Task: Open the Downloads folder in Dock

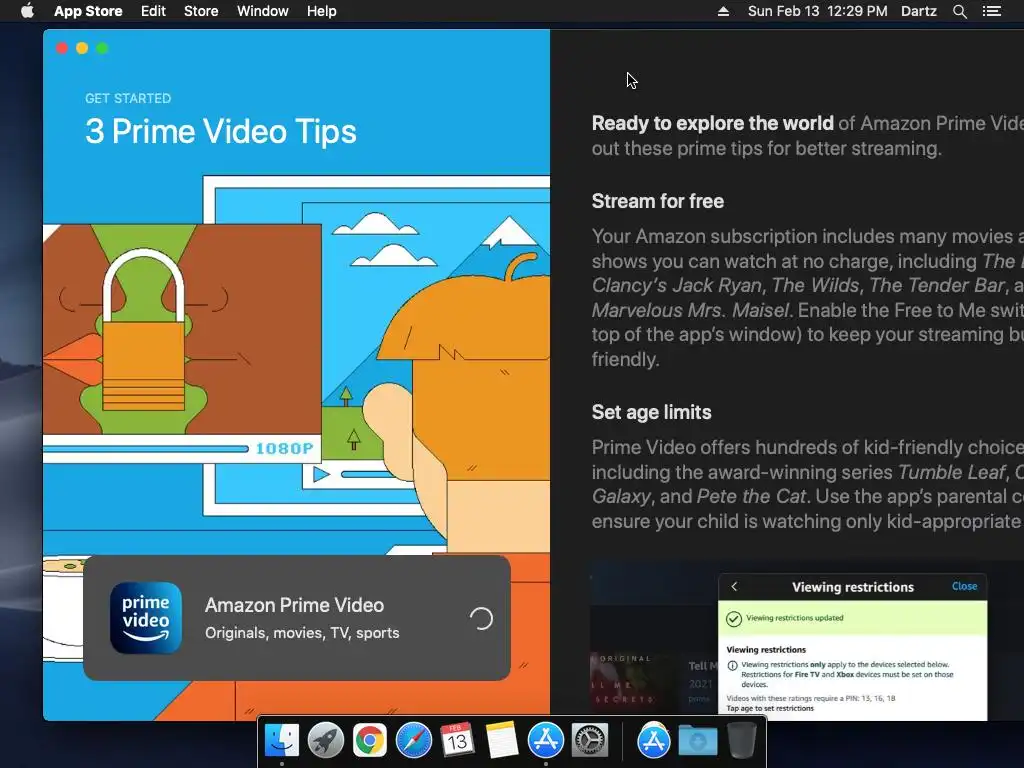Action: click(x=697, y=741)
